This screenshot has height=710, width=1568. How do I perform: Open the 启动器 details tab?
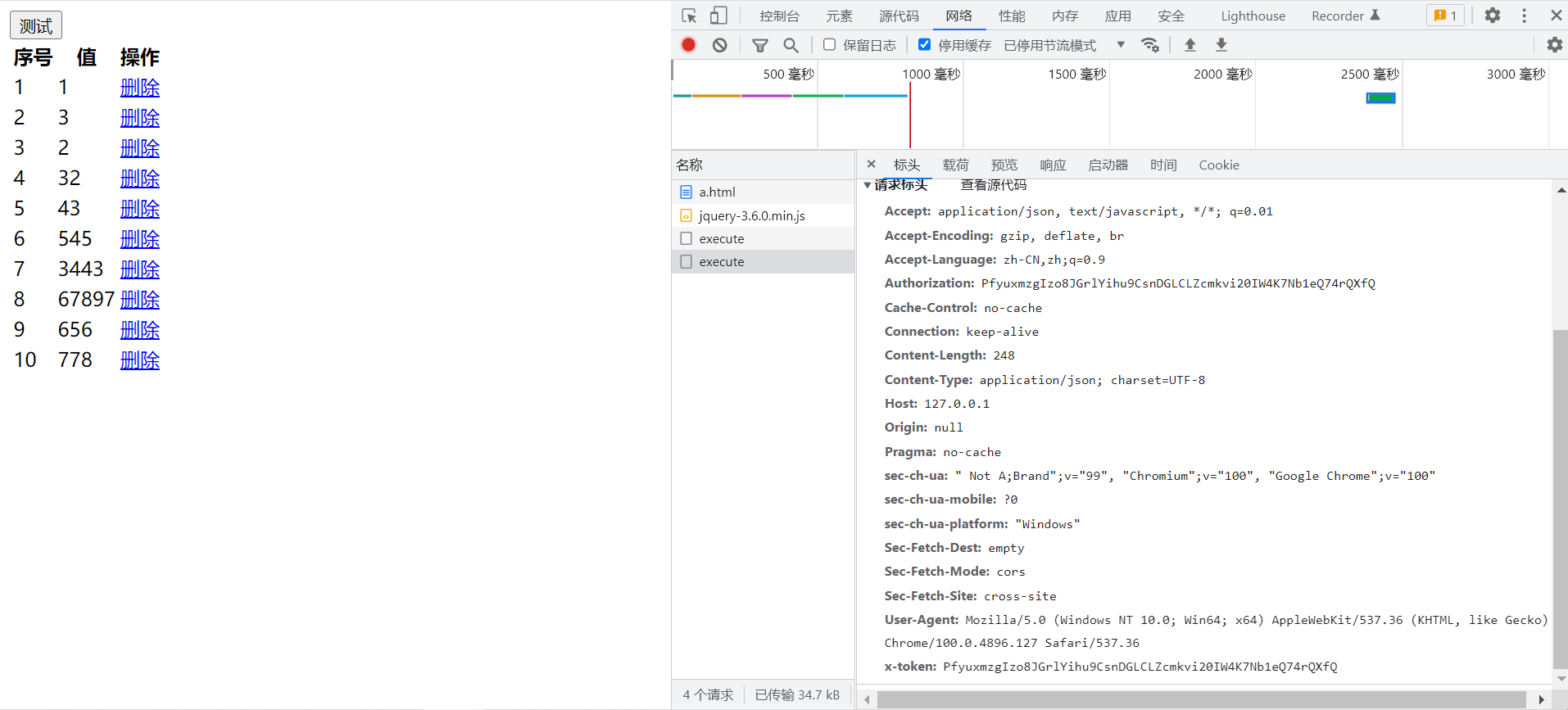click(x=1108, y=165)
